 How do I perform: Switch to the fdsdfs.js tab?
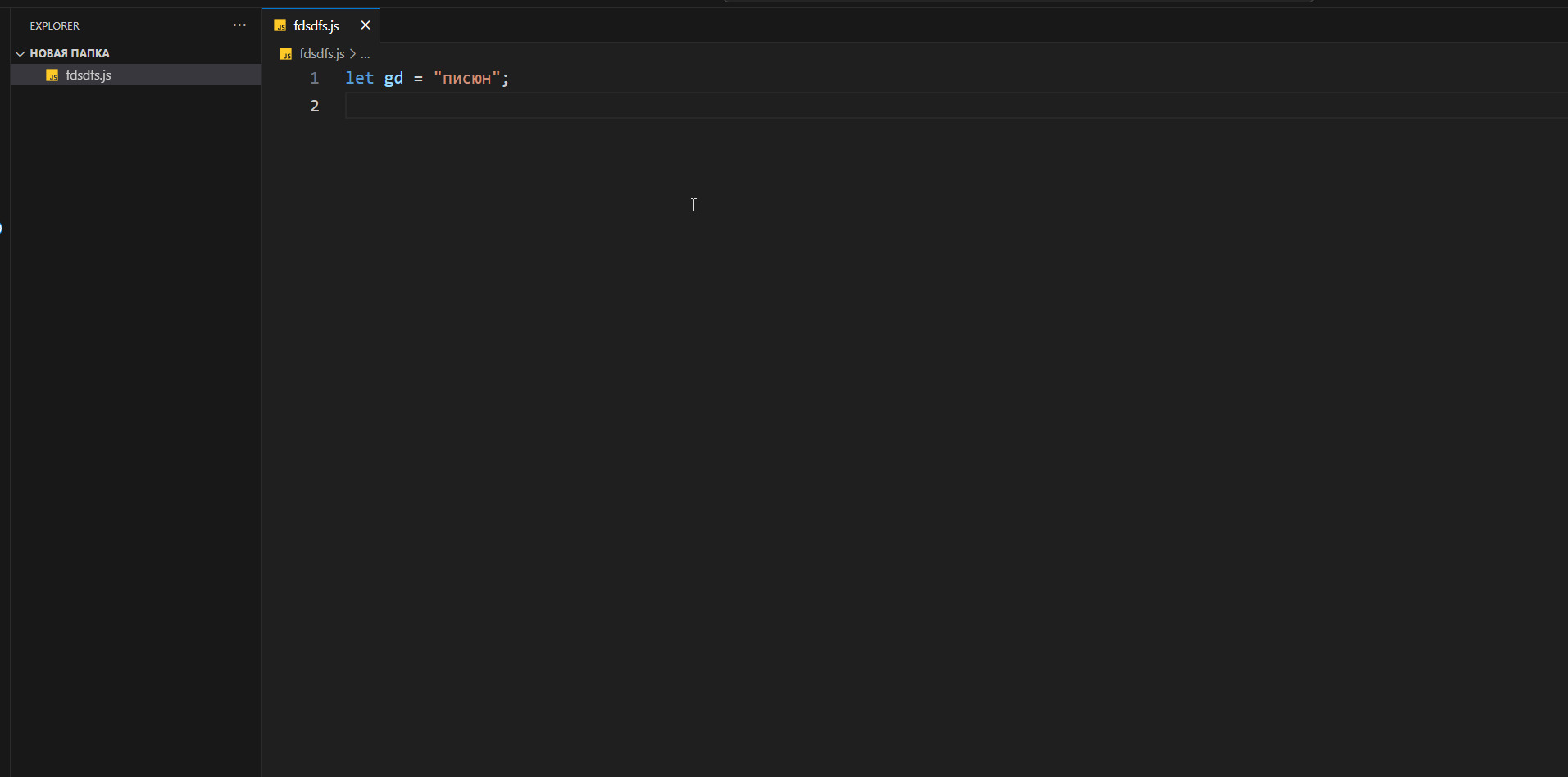pyautogui.click(x=316, y=26)
